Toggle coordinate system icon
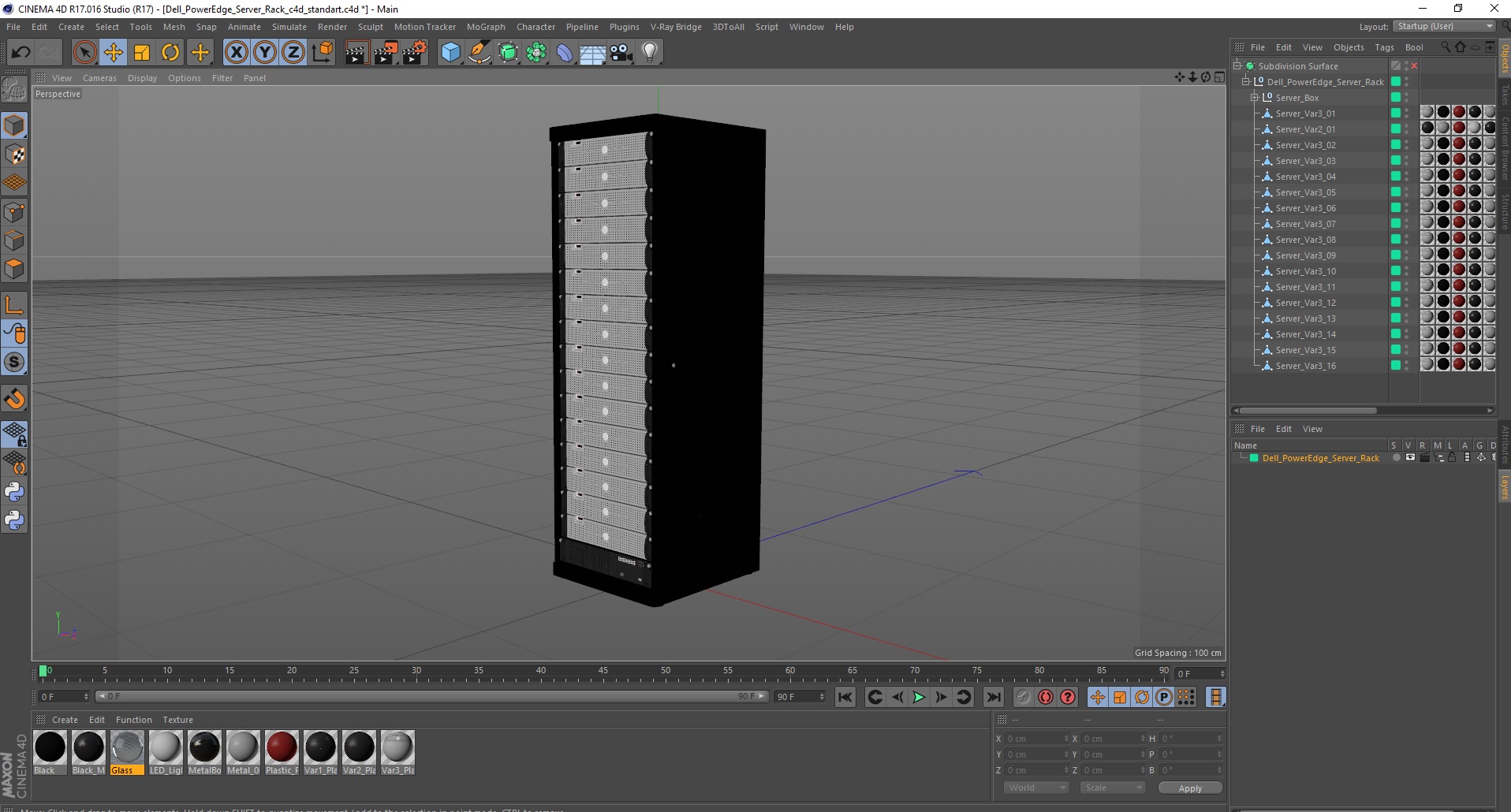Viewport: 1511px width, 812px height. tap(322, 53)
